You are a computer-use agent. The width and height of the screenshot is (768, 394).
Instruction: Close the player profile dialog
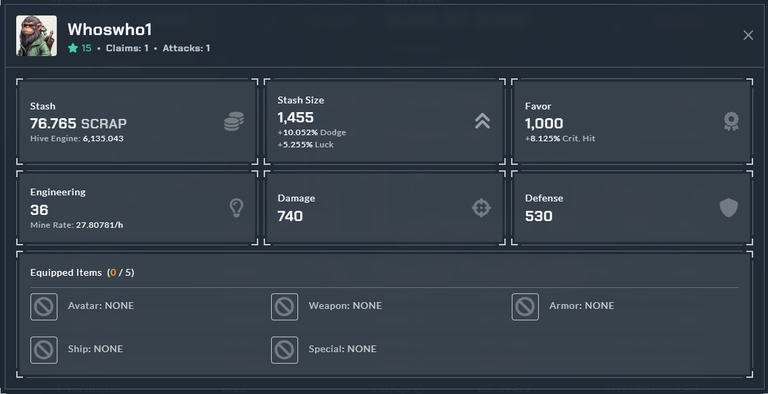click(x=748, y=35)
